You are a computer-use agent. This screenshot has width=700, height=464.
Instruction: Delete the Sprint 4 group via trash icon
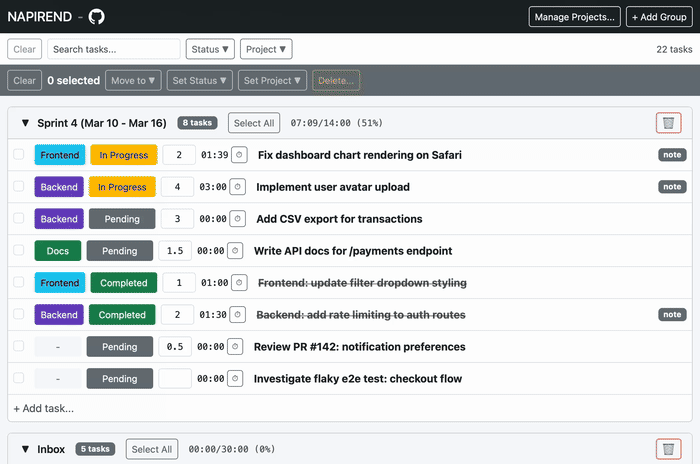tap(668, 123)
